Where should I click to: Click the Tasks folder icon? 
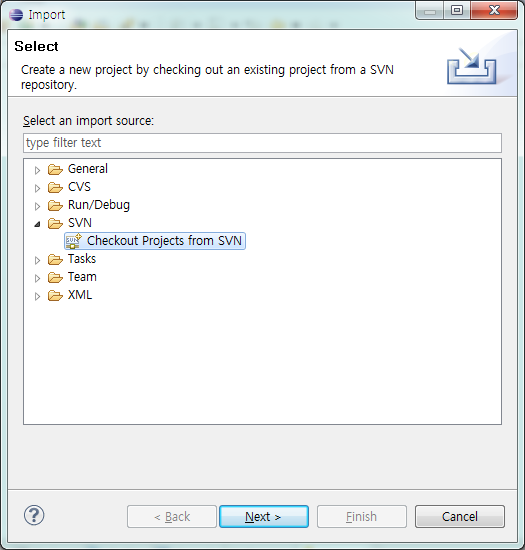[x=55, y=259]
